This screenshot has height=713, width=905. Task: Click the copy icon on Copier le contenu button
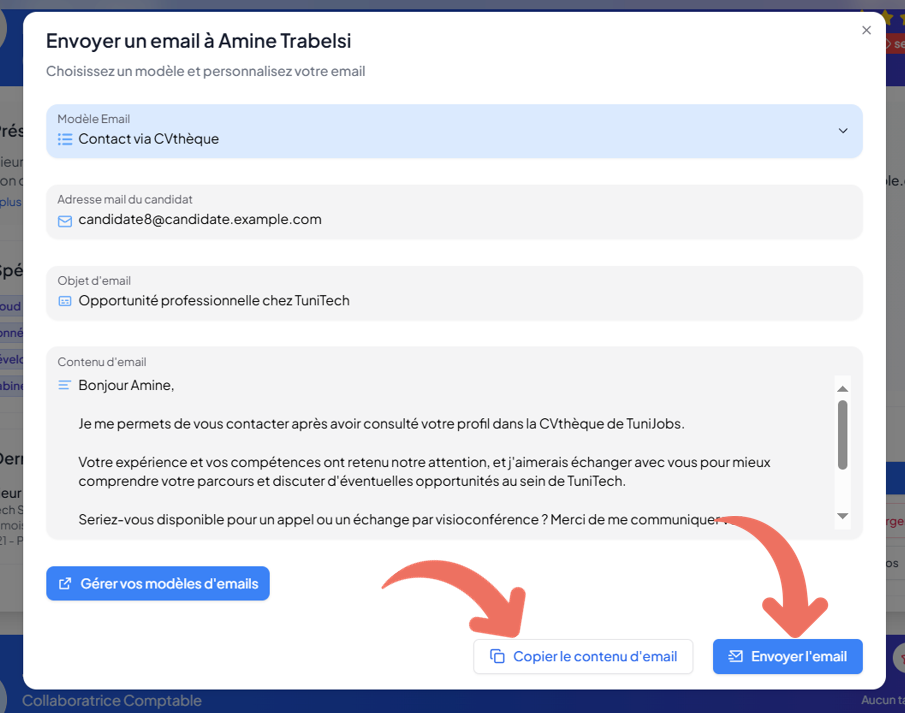[497, 657]
